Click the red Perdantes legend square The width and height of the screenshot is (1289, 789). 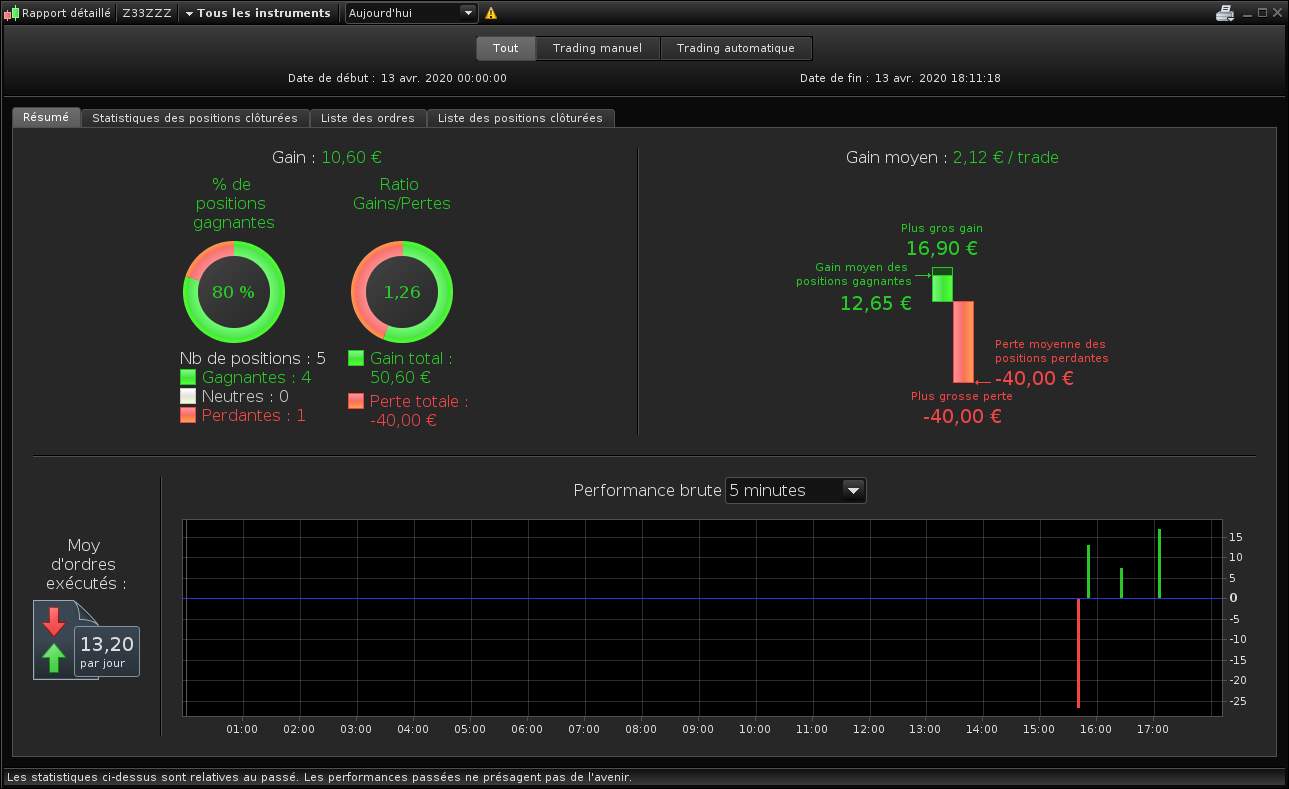(x=188, y=415)
